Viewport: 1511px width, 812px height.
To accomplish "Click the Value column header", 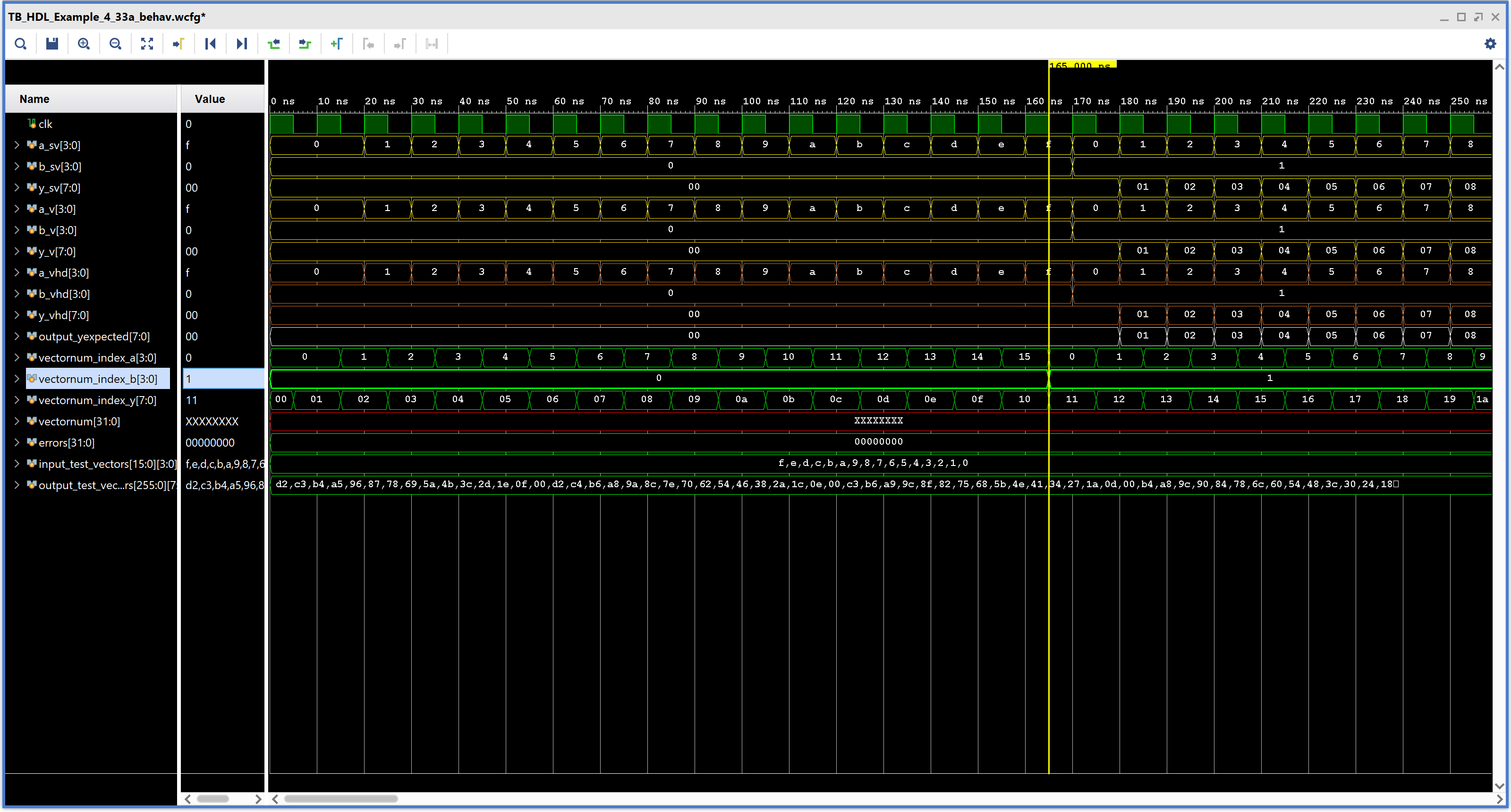I will click(x=210, y=99).
